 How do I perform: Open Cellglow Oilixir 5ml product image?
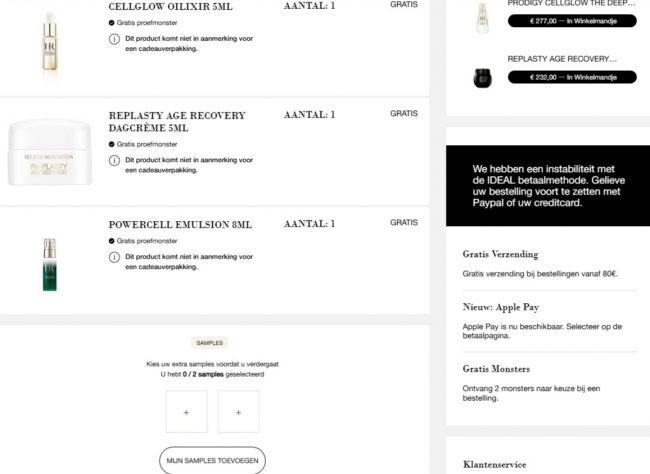pyautogui.click(x=50, y=44)
